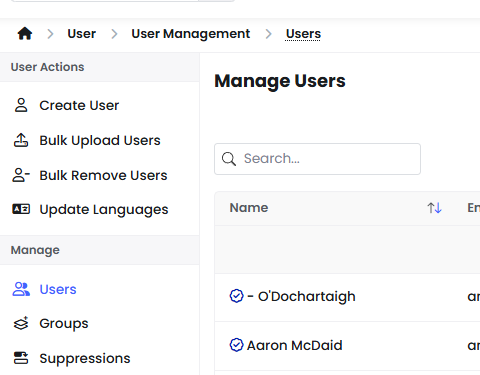Sort the Name column with arrows

434,208
